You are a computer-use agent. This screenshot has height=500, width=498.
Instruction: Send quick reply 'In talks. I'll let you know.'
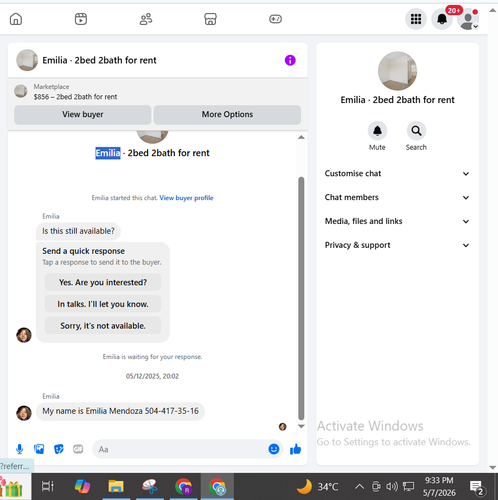click(x=103, y=304)
